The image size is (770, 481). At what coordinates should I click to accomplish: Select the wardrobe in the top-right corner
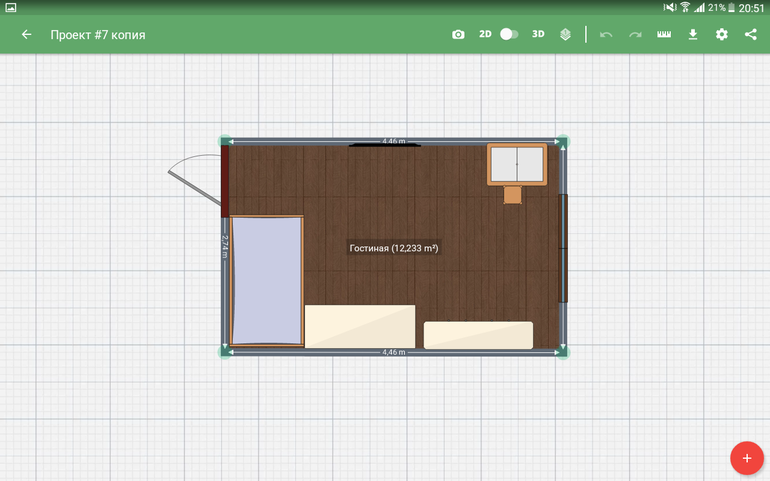point(517,164)
